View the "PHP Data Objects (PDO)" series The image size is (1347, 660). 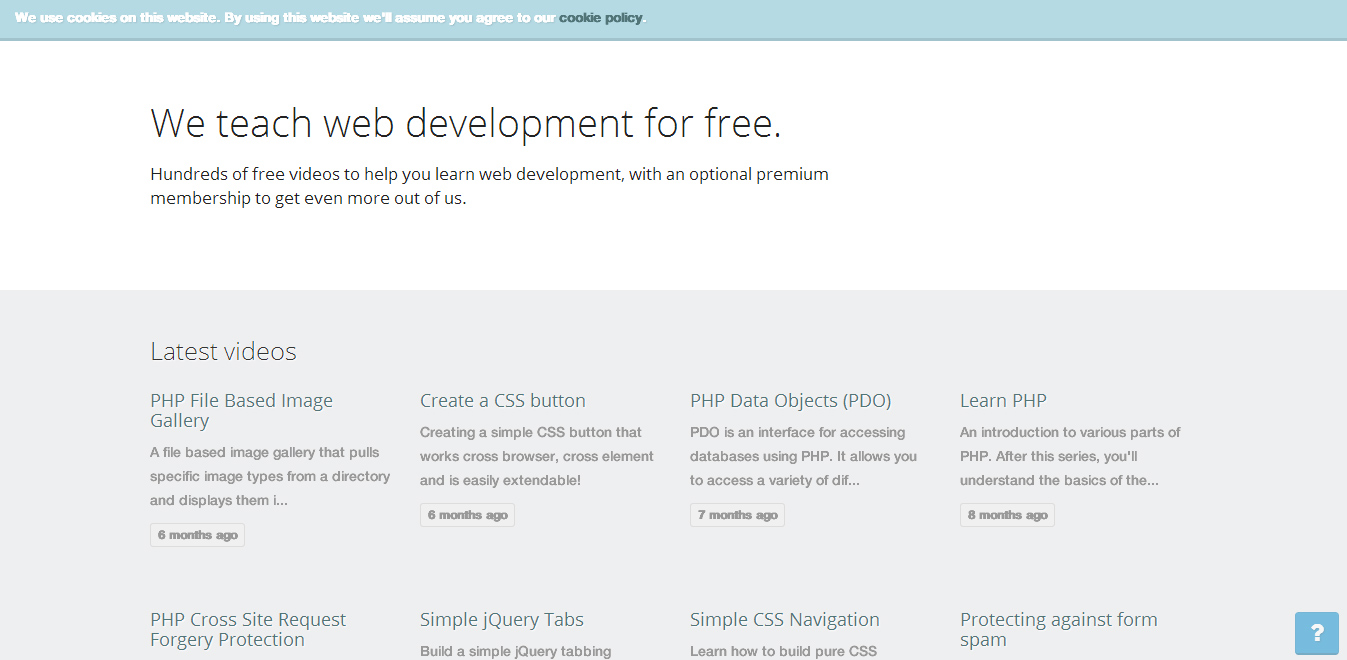[790, 400]
